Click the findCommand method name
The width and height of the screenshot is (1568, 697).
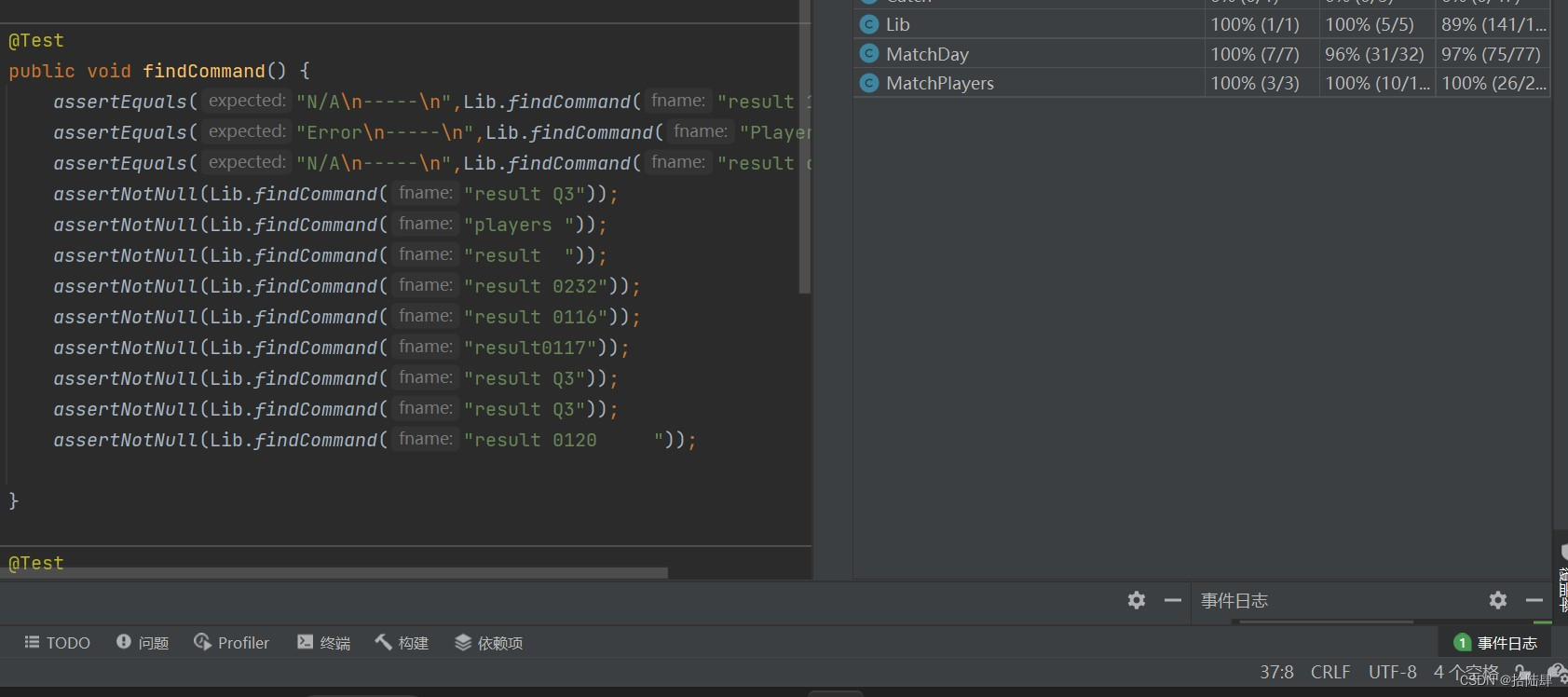(x=204, y=71)
